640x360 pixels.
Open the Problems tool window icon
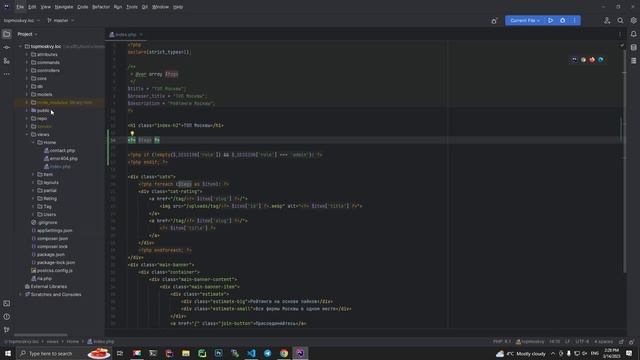pos(7,316)
